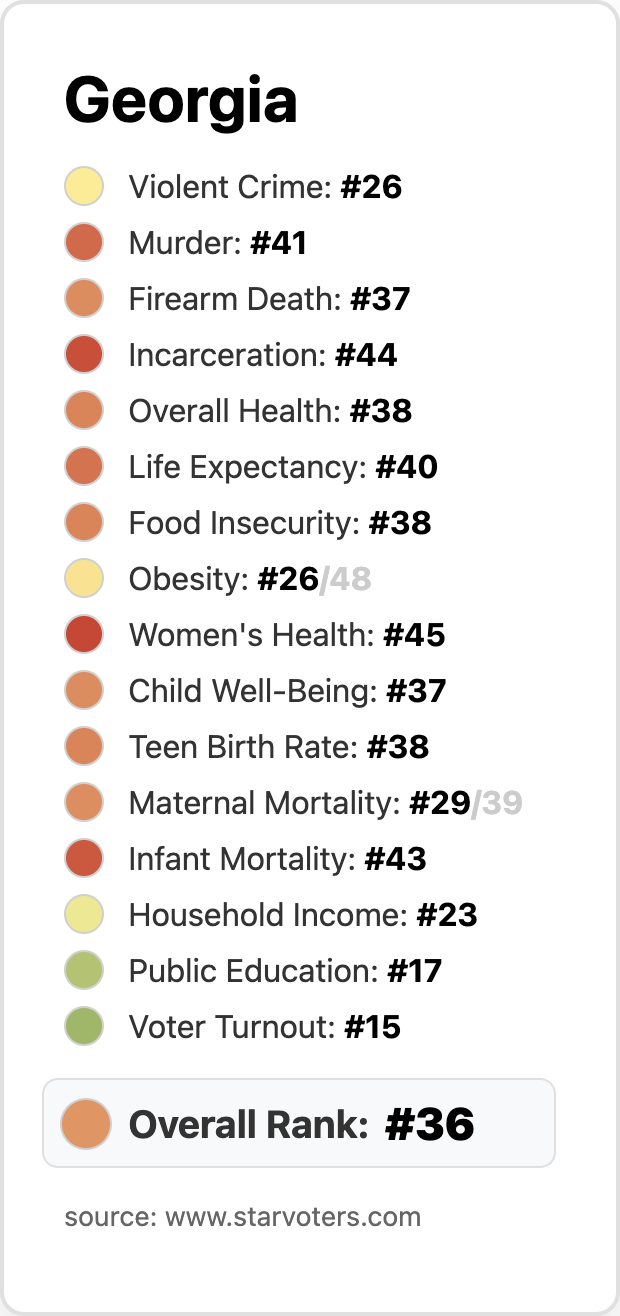Viewport: 620px width, 1316px height.
Task: Click the red dot beside Incarceration
Action: click(84, 355)
